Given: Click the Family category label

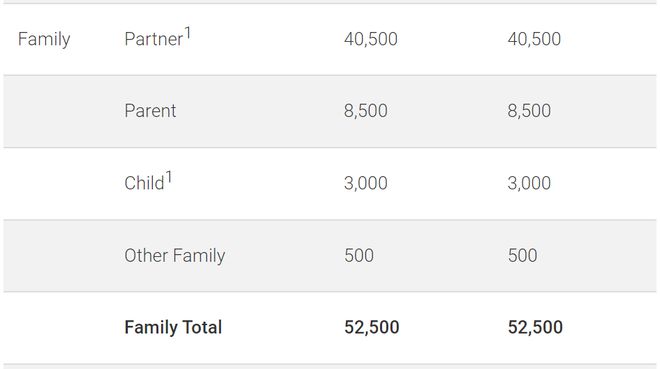Looking at the screenshot, I should [x=44, y=40].
